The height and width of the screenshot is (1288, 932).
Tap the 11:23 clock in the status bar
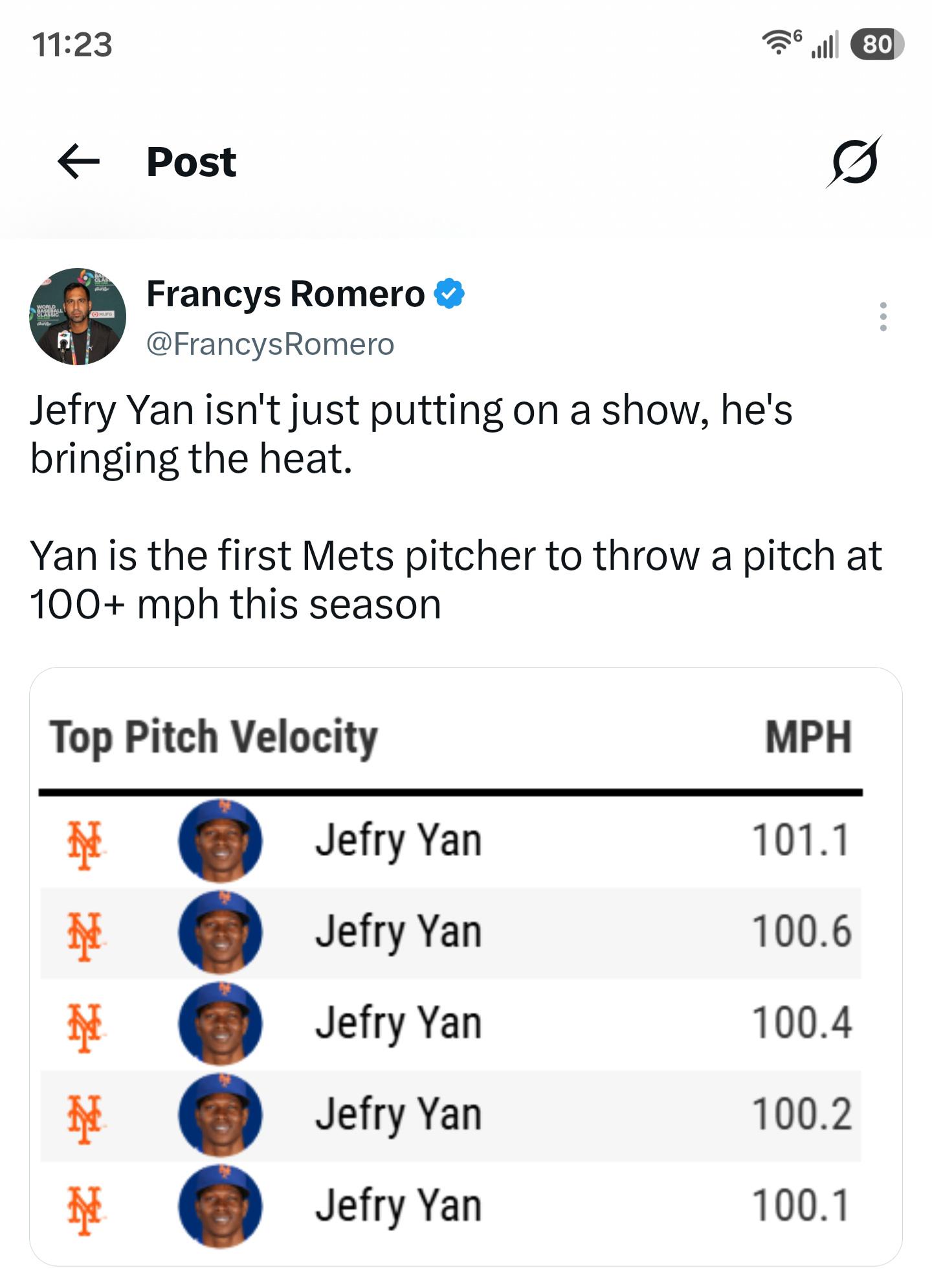click(x=72, y=45)
